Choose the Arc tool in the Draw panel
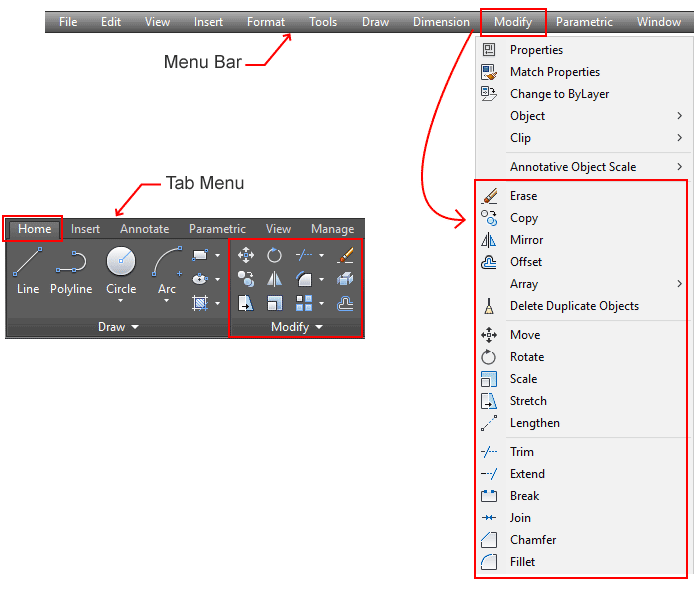Image resolution: width=700 pixels, height=592 pixels. (167, 270)
